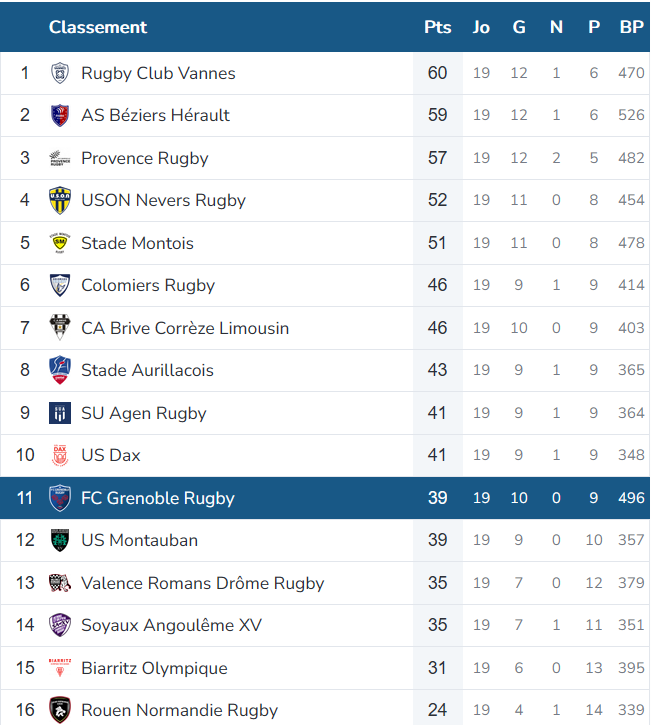The image size is (651, 725).
Task: Click the Stade Montois team badge
Action: pyautogui.click(x=60, y=243)
